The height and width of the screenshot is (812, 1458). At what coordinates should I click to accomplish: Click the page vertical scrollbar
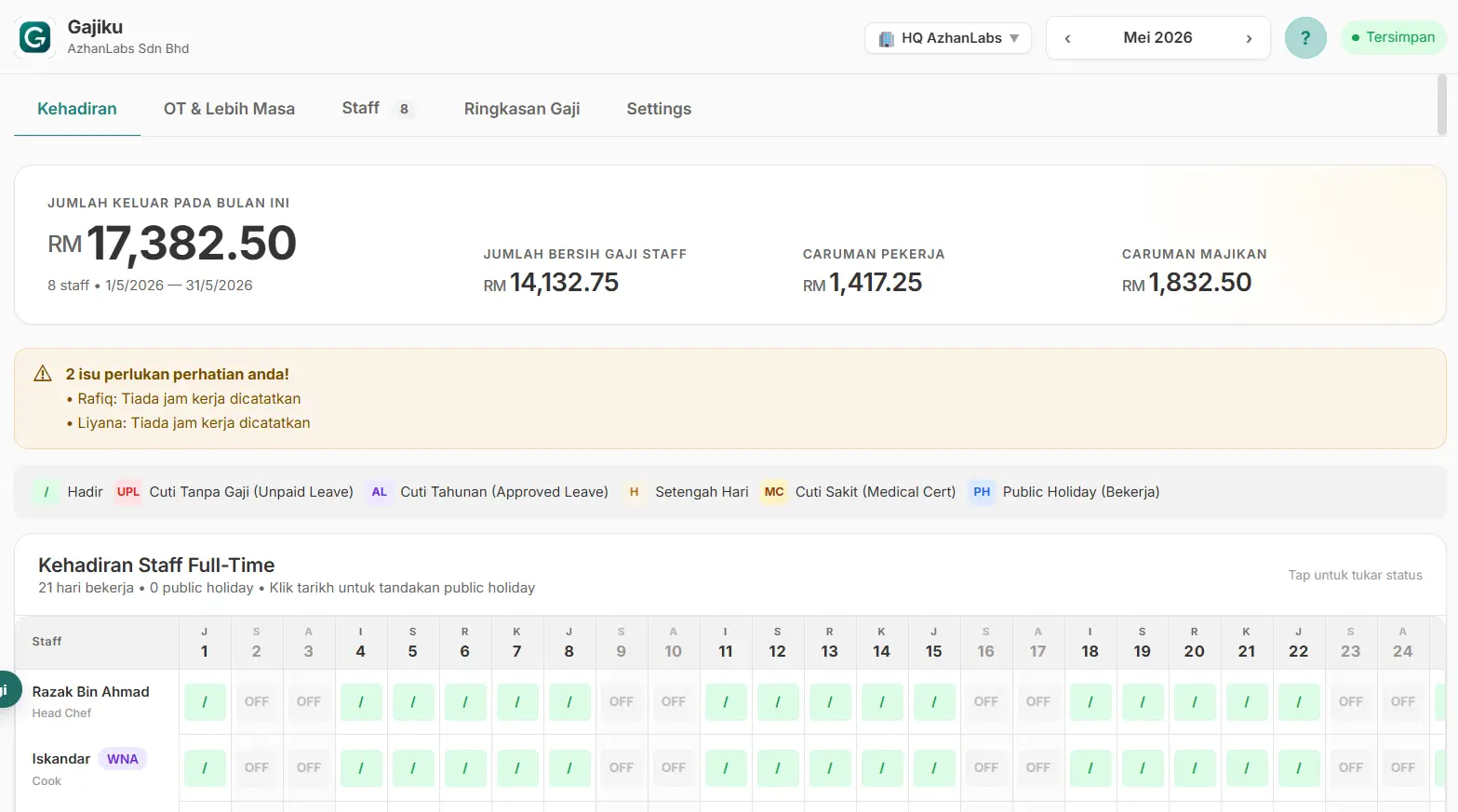(1441, 105)
